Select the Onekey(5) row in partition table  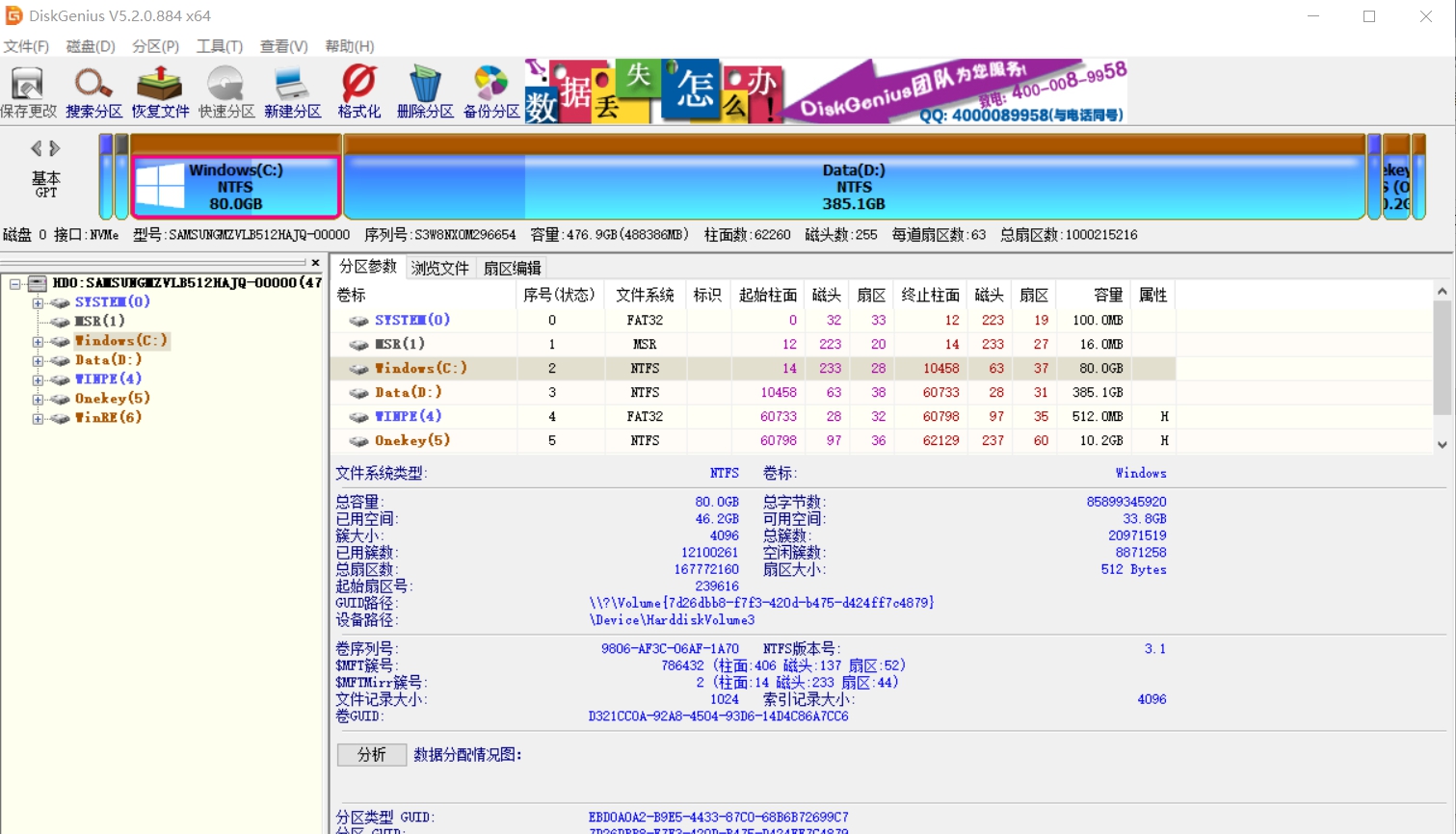point(752,440)
